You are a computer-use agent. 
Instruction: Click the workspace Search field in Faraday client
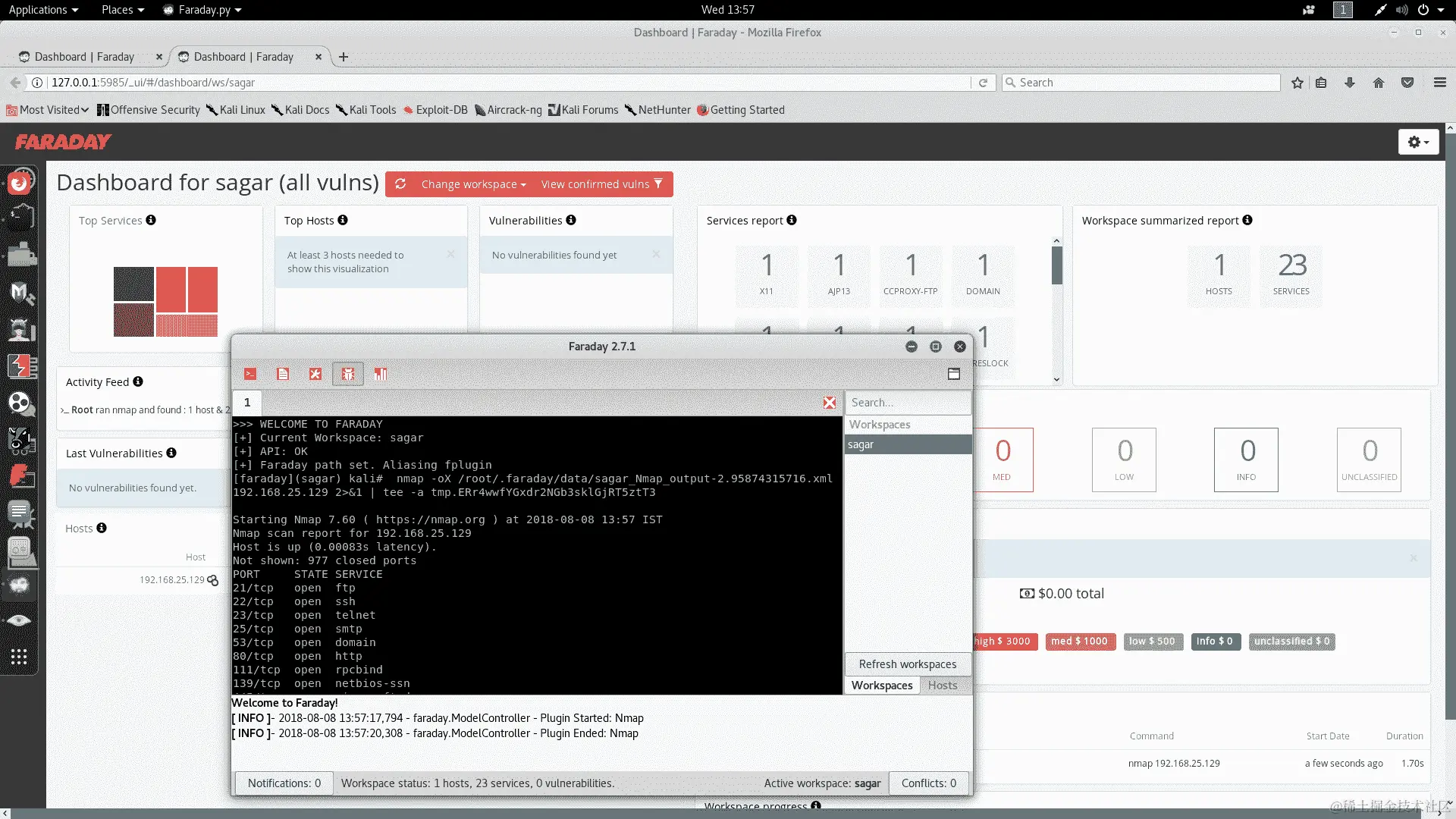click(x=907, y=403)
